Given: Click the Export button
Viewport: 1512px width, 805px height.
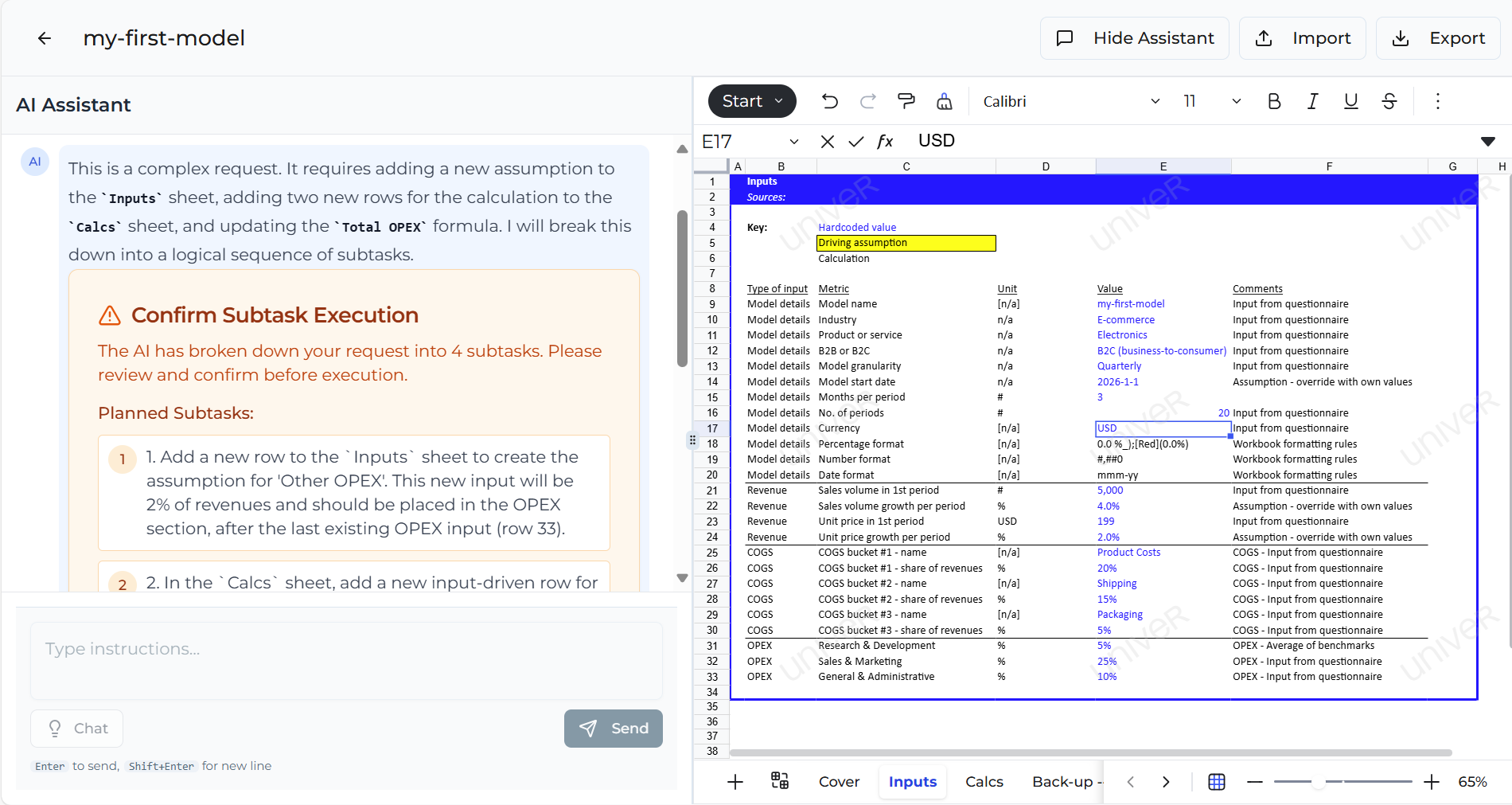Looking at the screenshot, I should coord(1438,38).
